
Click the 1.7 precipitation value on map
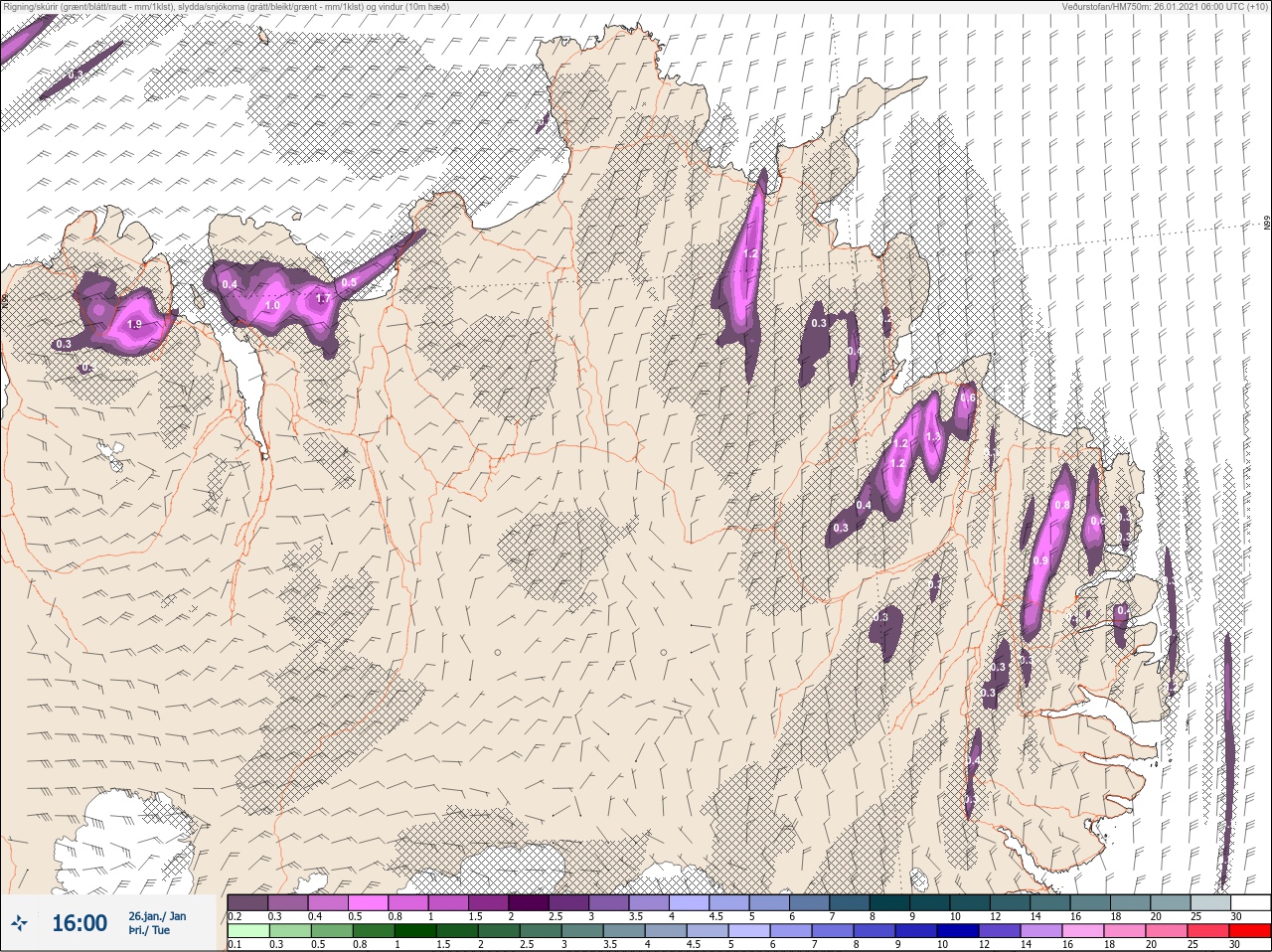pyautogui.click(x=322, y=298)
